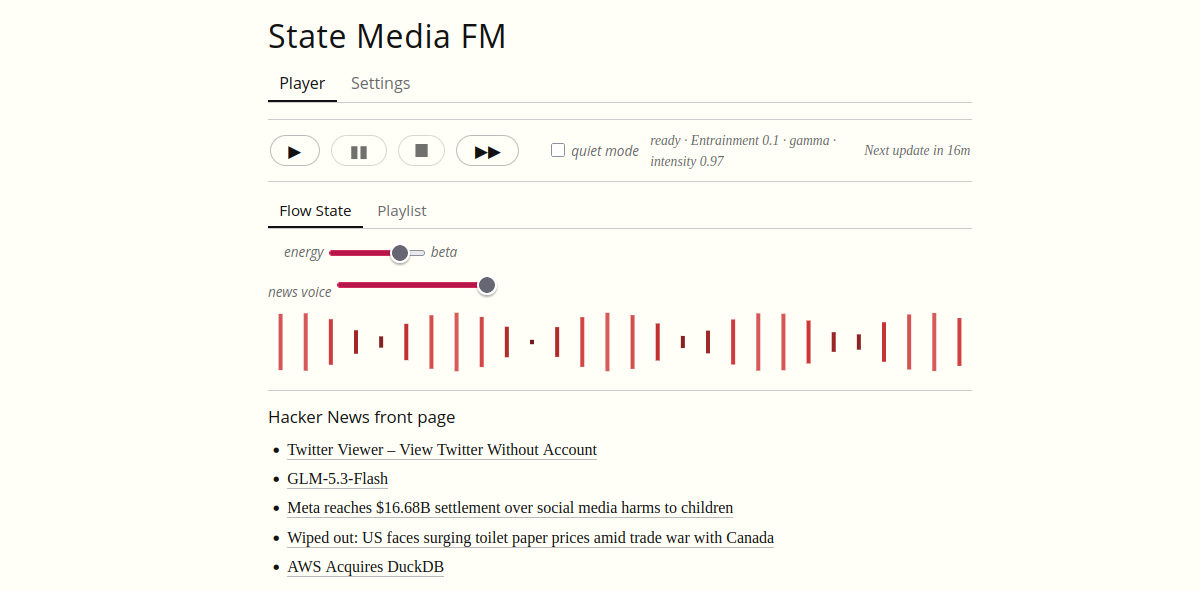Skip ahead with the fast-forward button
The image size is (1200, 591).
[488, 151]
